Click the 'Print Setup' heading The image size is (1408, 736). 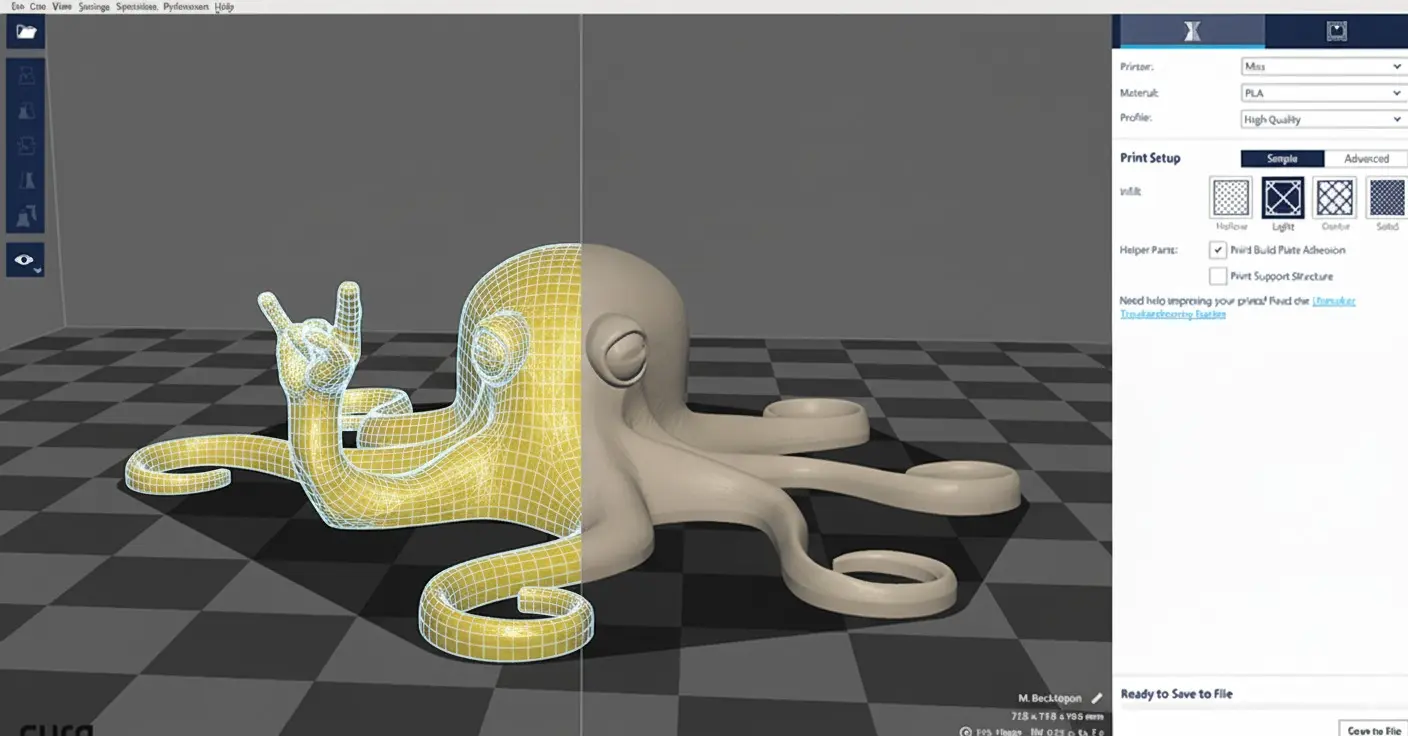click(x=1150, y=158)
